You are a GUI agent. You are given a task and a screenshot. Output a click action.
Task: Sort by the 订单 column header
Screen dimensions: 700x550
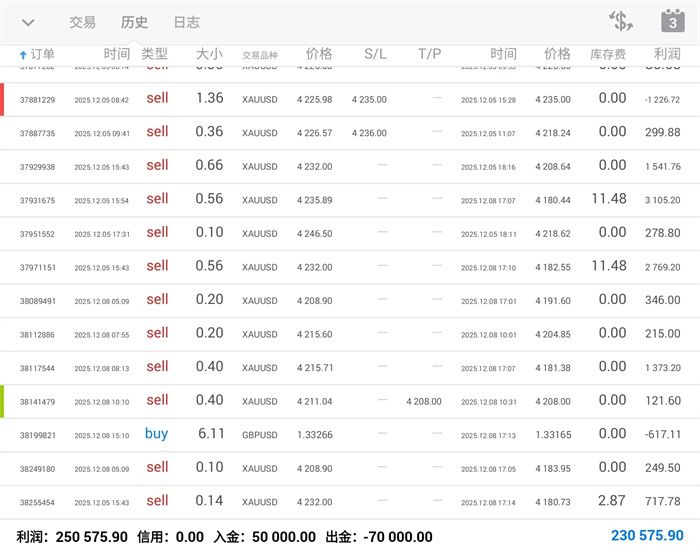pyautogui.click(x=42, y=54)
